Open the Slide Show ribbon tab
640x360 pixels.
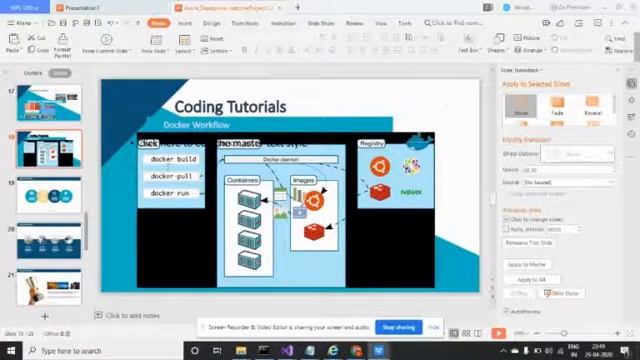pyautogui.click(x=321, y=23)
